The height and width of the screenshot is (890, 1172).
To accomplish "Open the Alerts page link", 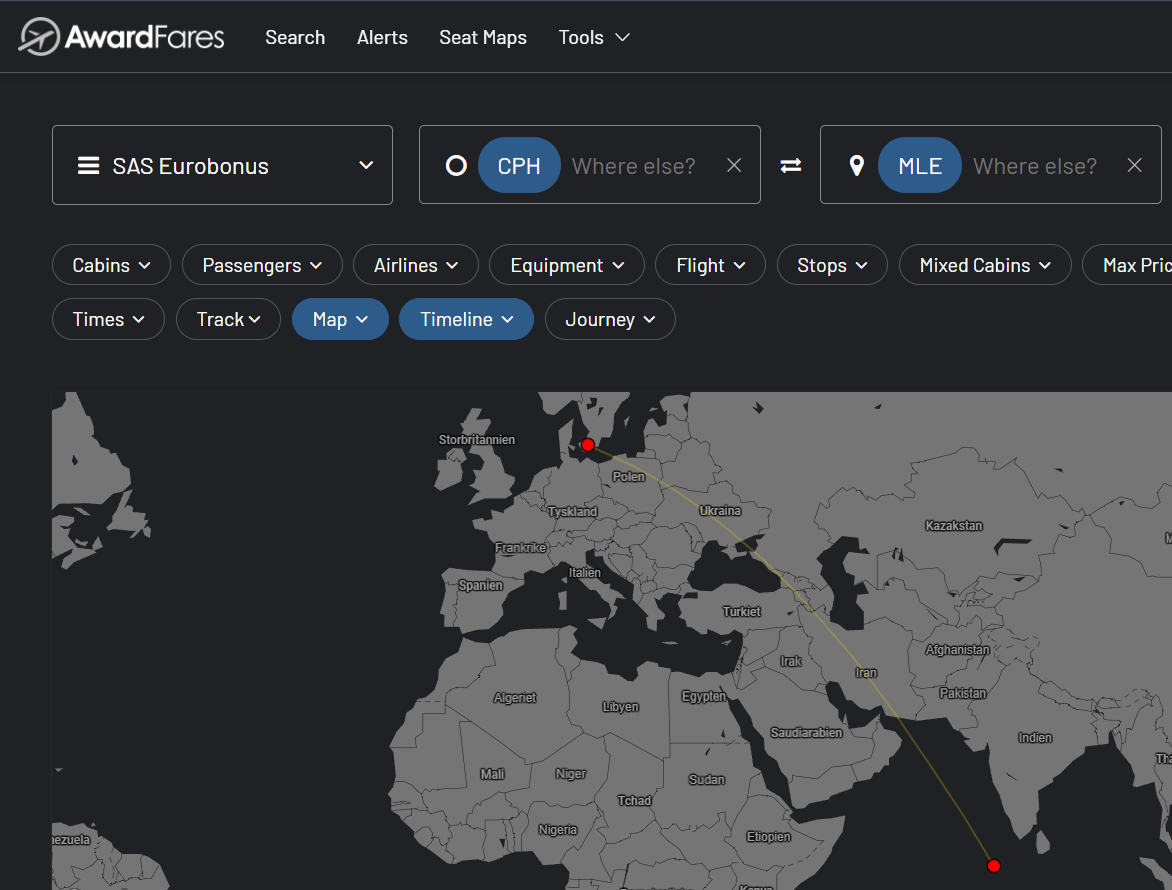I will pos(382,37).
